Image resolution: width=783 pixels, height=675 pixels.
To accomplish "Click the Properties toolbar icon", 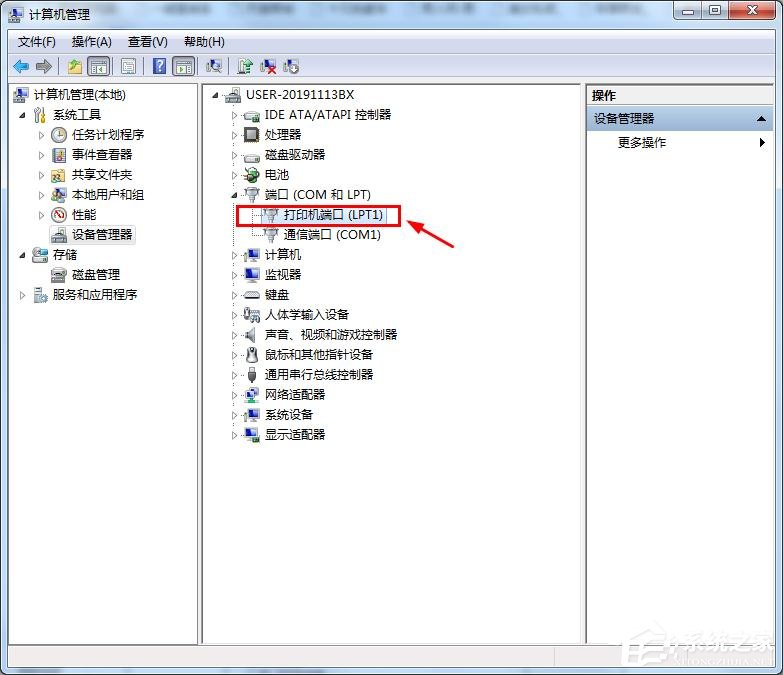I will (128, 66).
